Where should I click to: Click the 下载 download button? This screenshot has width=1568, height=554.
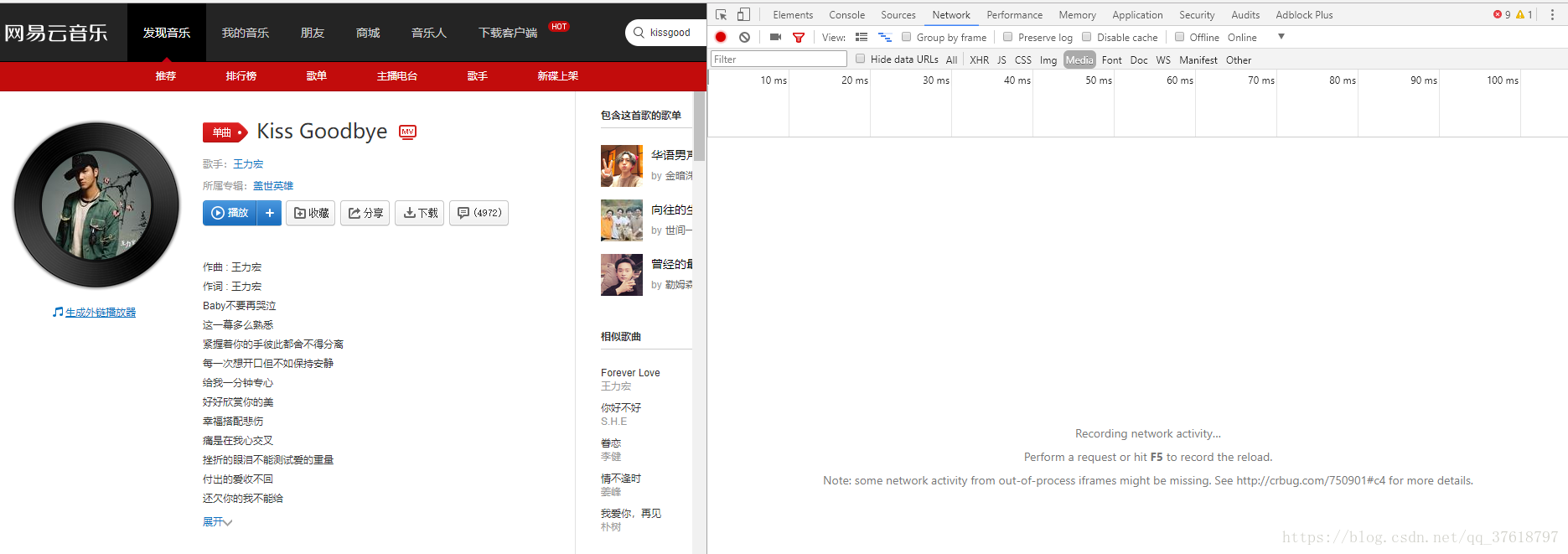[420, 213]
